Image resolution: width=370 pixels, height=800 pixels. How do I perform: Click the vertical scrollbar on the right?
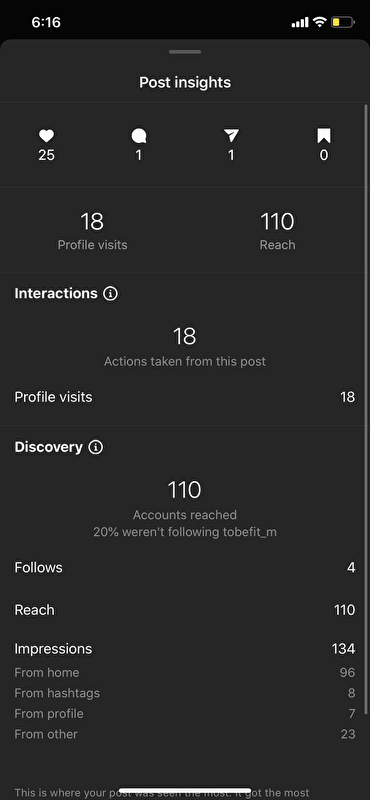click(366, 409)
